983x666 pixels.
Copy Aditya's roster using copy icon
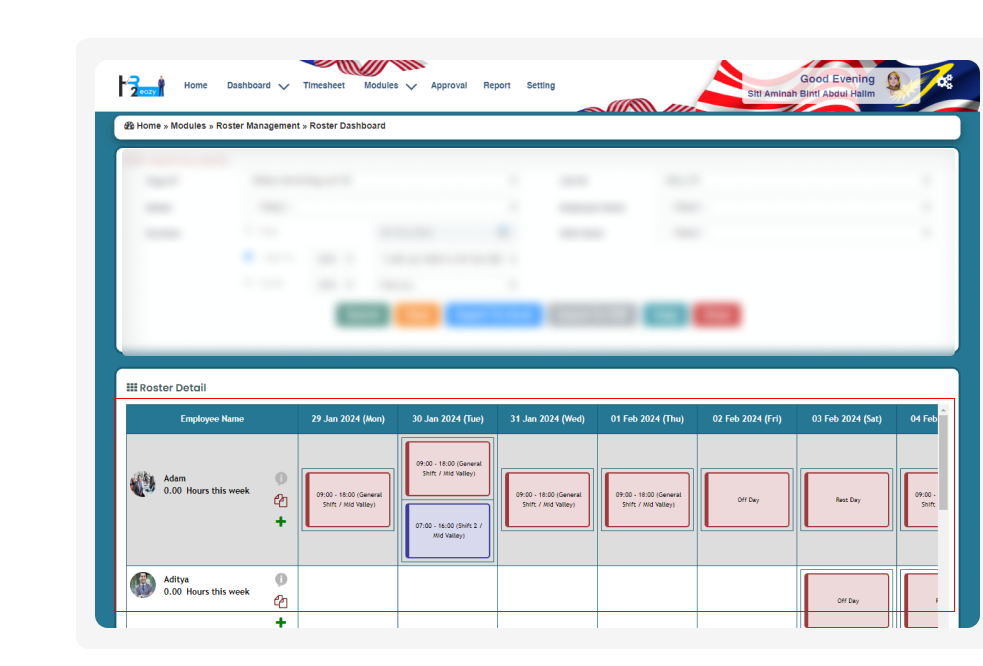281,601
